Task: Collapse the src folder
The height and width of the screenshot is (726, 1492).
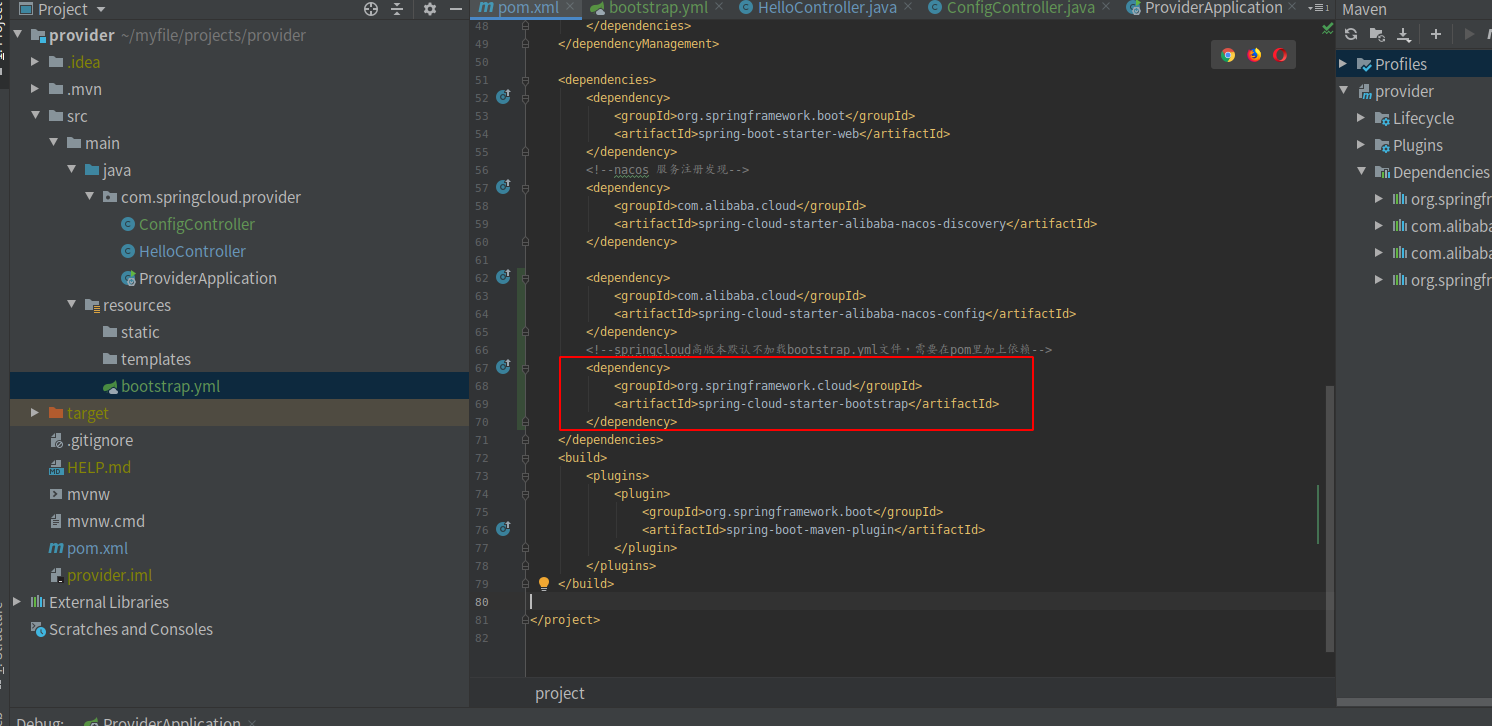Action: click(36, 116)
